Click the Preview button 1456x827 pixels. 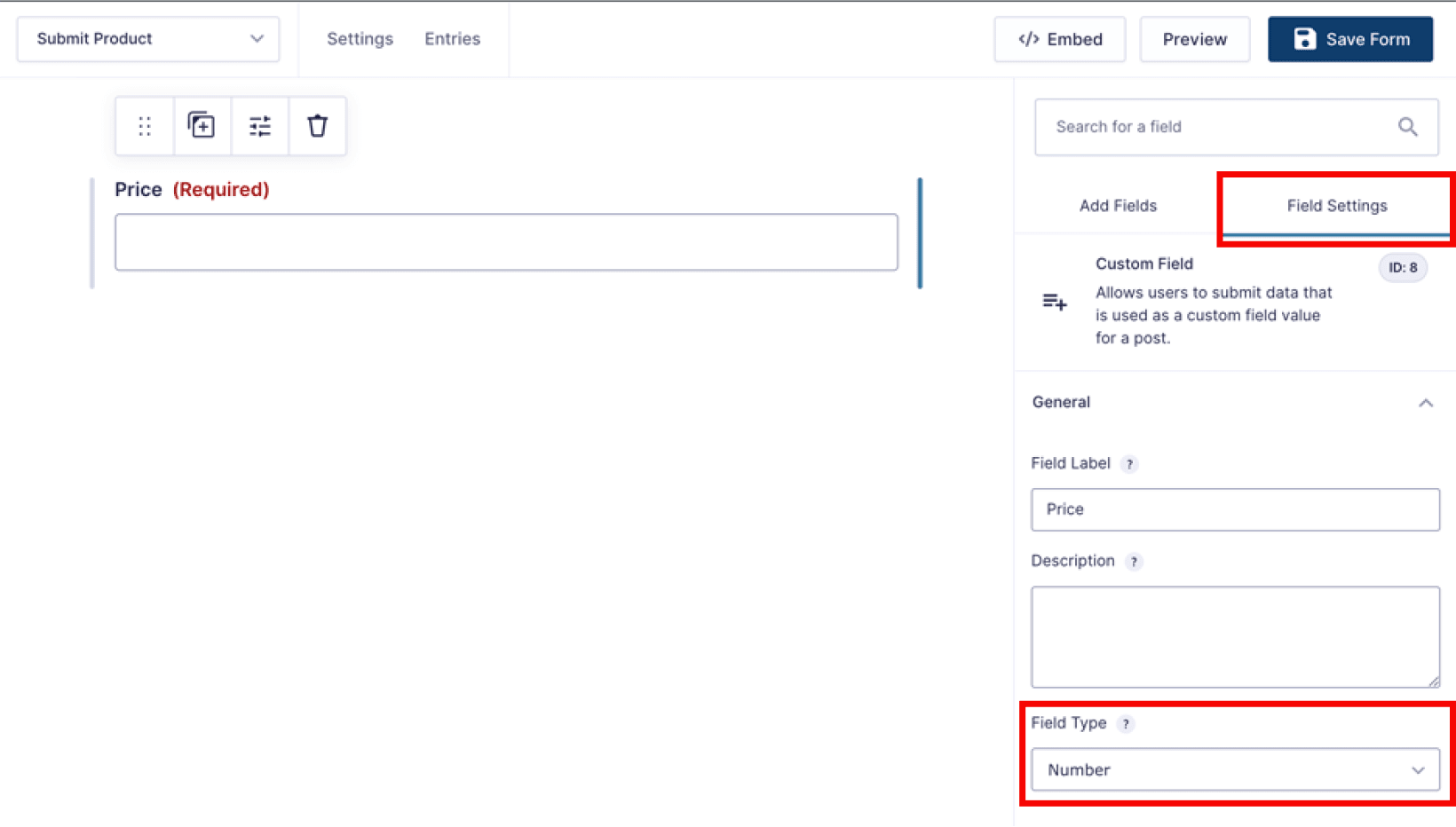(x=1194, y=39)
